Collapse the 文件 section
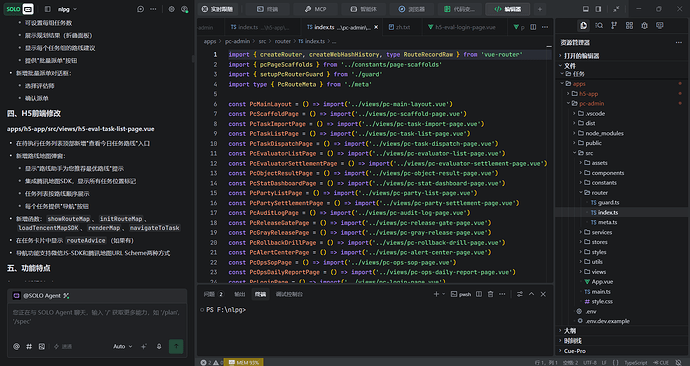This screenshot has width=690, height=366. pos(621,66)
